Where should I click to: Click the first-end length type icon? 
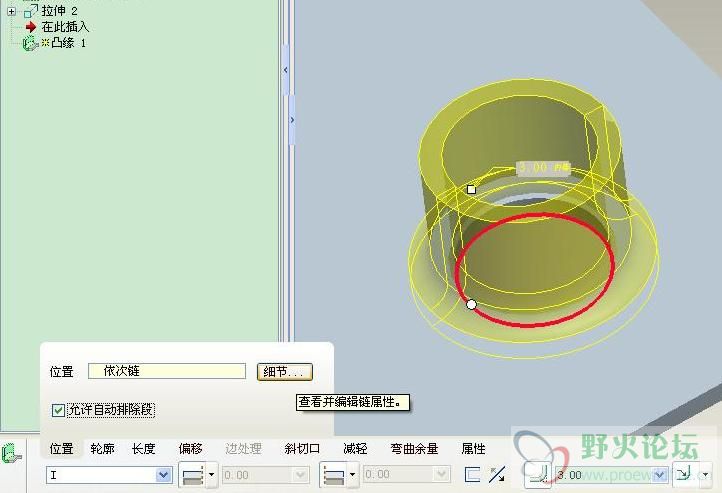193,475
